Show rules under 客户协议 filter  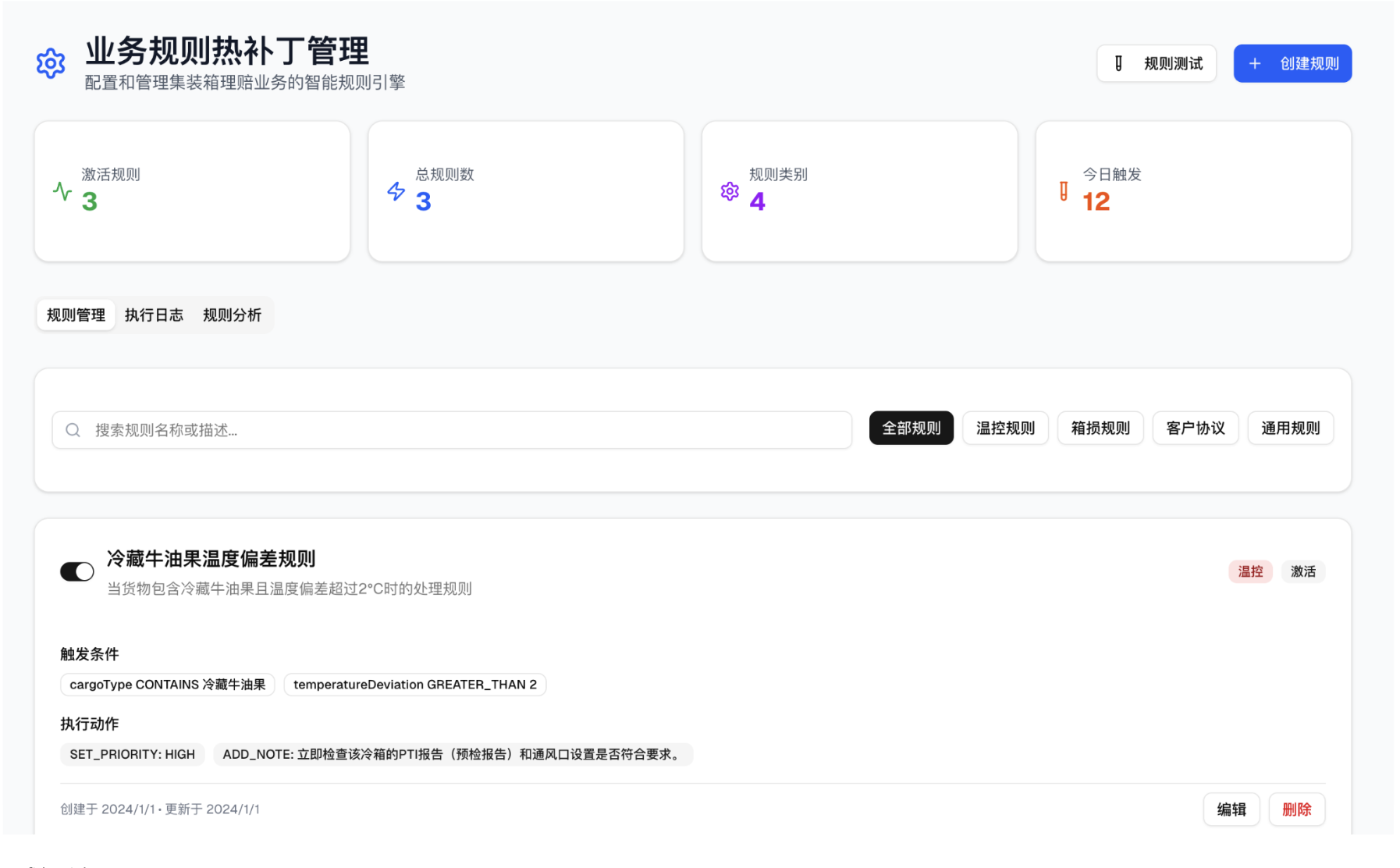[1195, 429]
